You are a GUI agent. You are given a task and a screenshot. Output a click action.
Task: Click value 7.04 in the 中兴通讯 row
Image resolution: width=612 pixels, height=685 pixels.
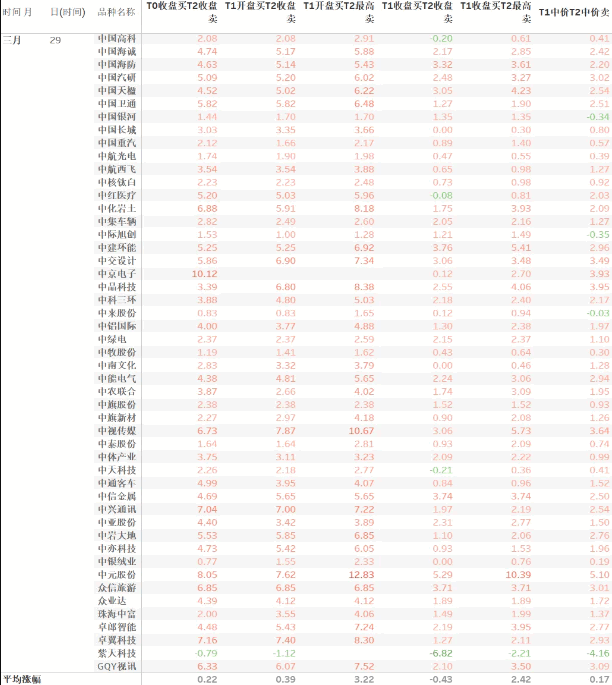tap(207, 509)
